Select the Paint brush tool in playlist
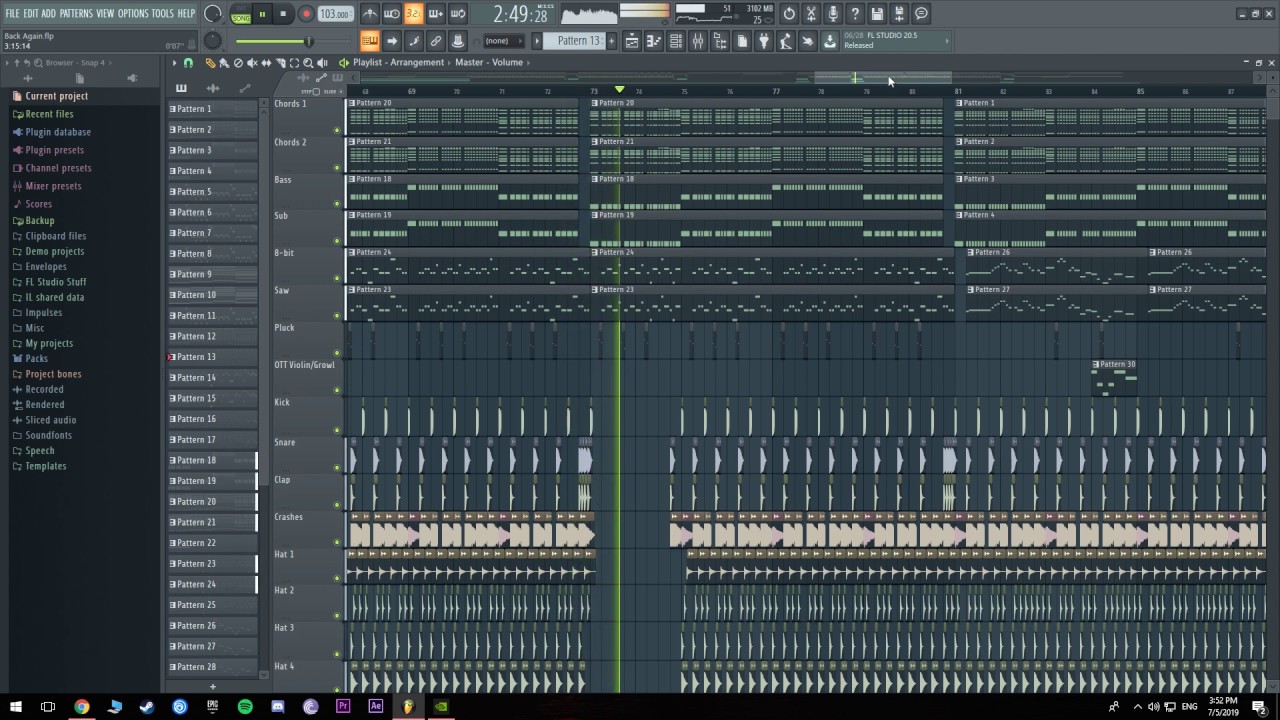The image size is (1280, 720). point(224,62)
